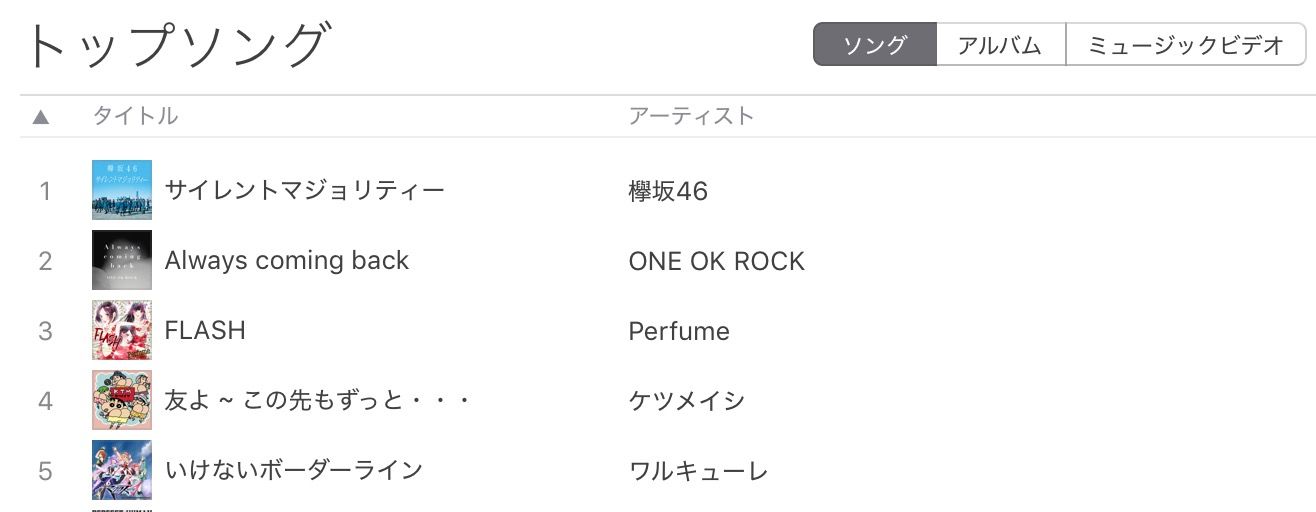This screenshot has width=1316, height=512.
Task: Open the song title Always coming back
Action: coord(287,260)
